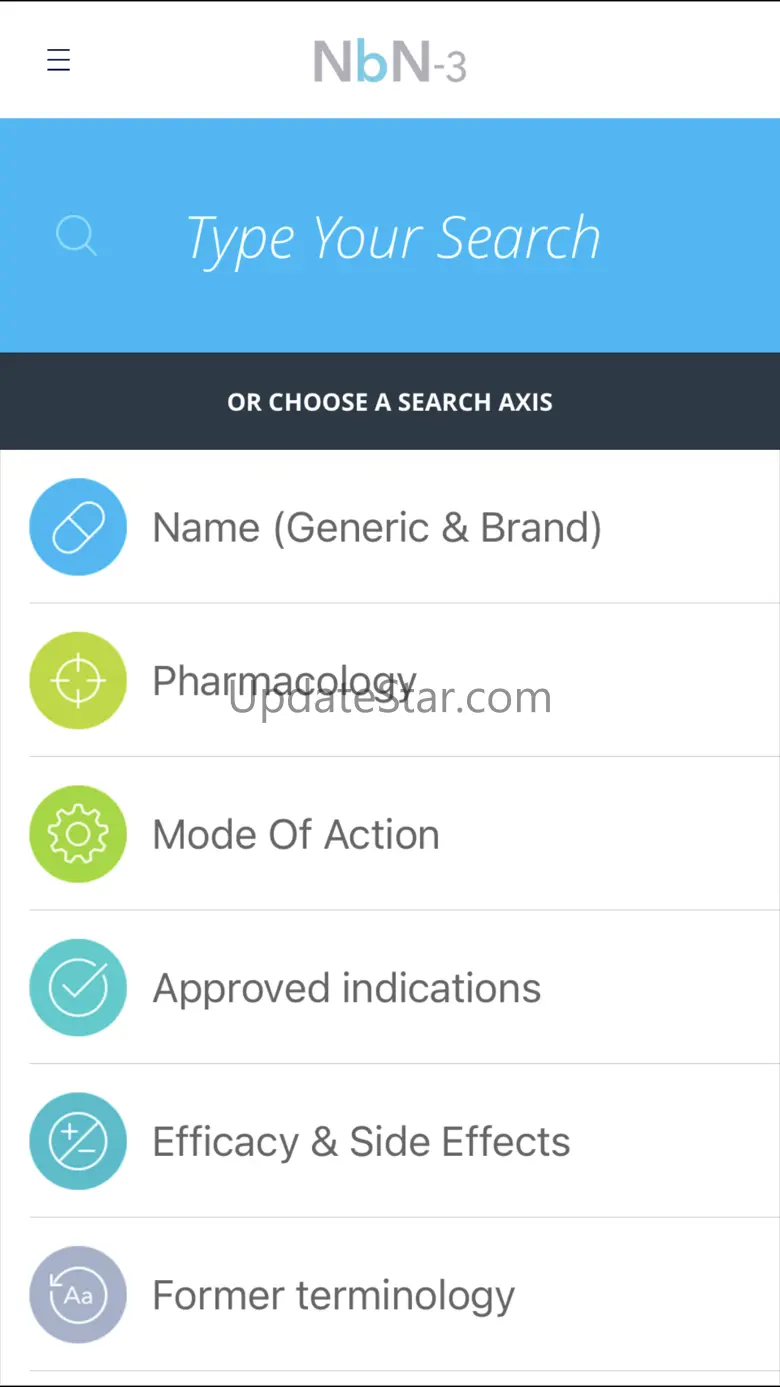Viewport: 780px width, 1387px height.
Task: Click the NbN-3 logo
Action: click(390, 62)
